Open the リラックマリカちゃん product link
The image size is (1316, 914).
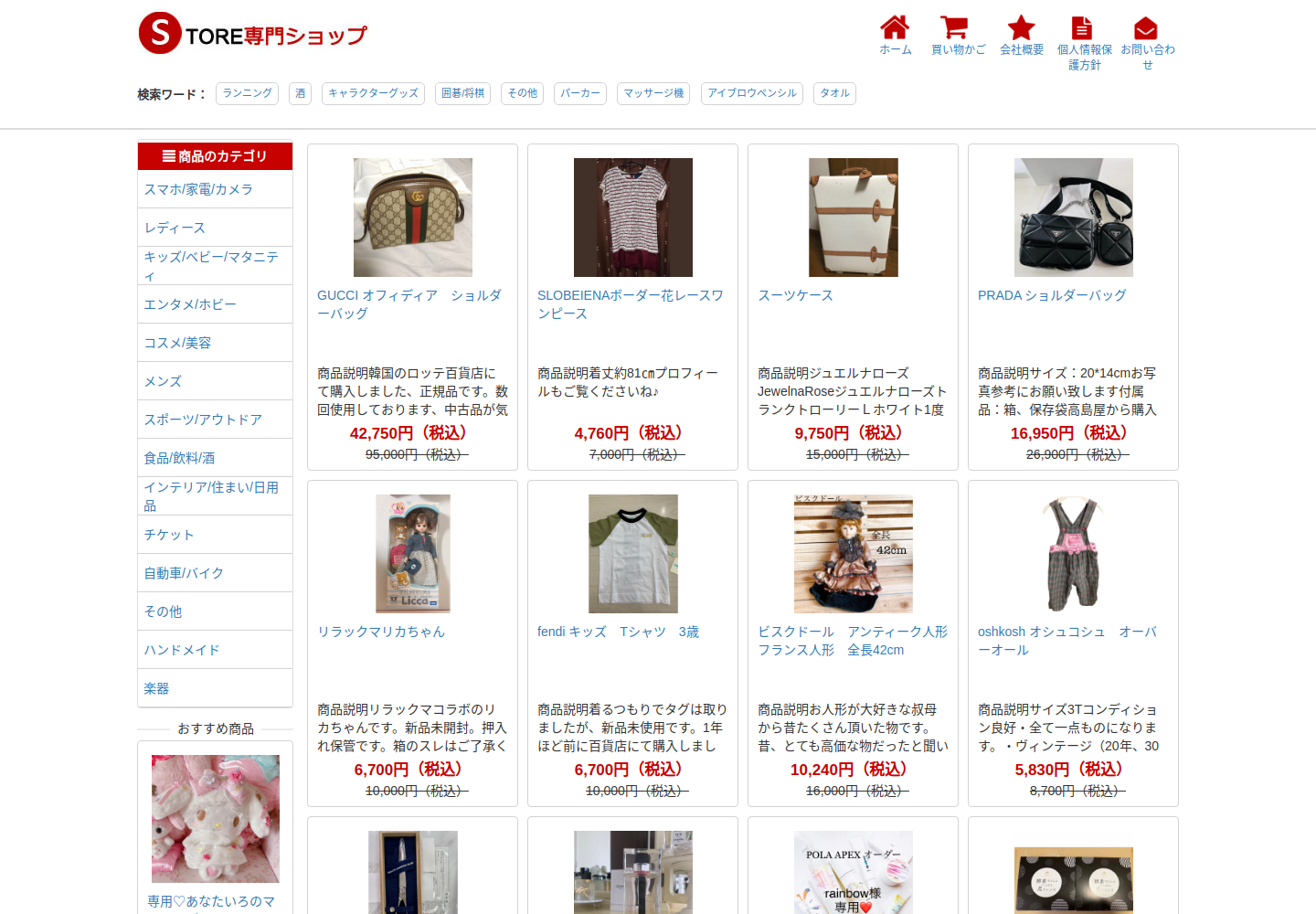(x=381, y=632)
